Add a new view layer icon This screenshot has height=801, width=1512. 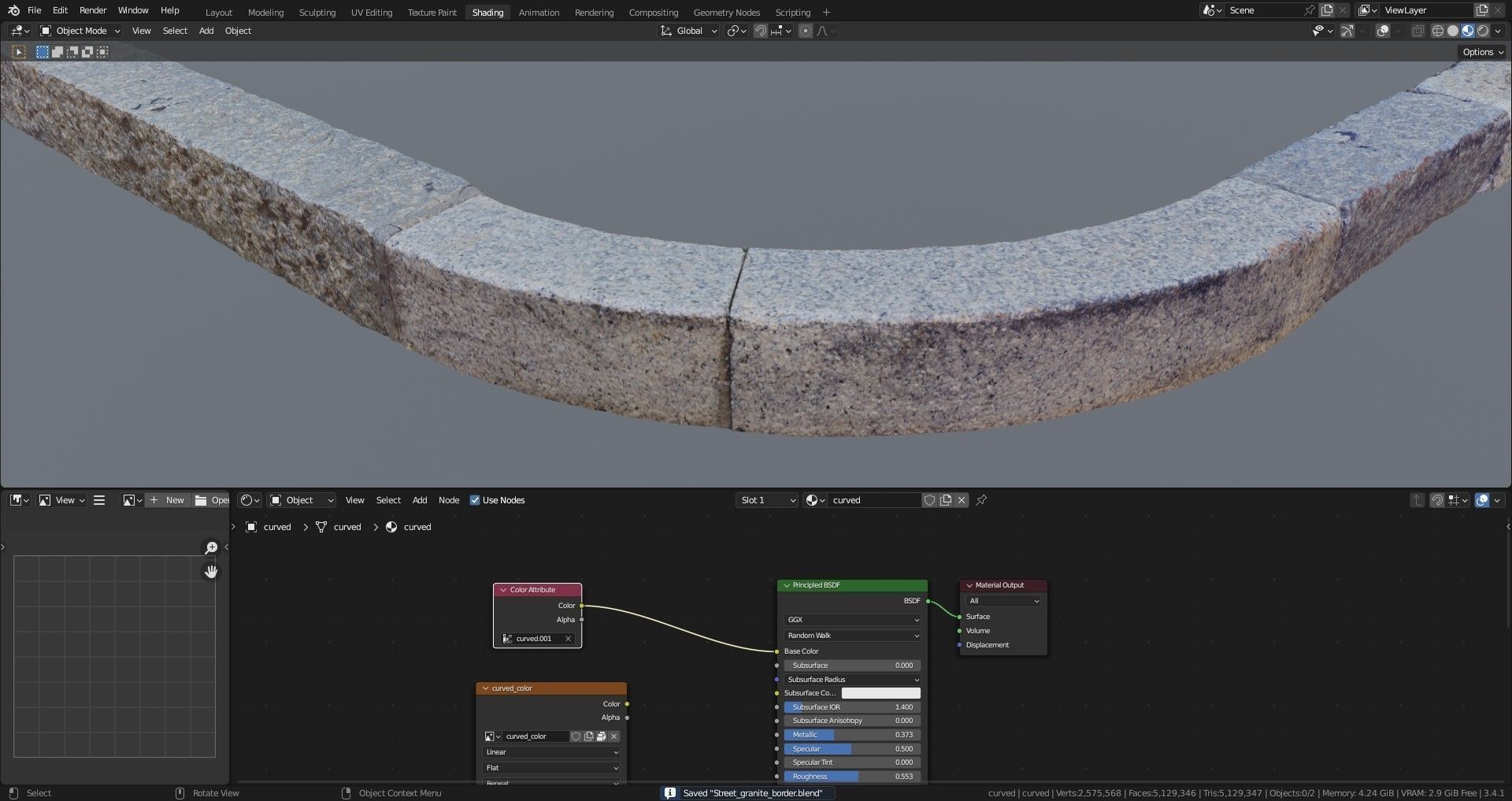(1482, 10)
